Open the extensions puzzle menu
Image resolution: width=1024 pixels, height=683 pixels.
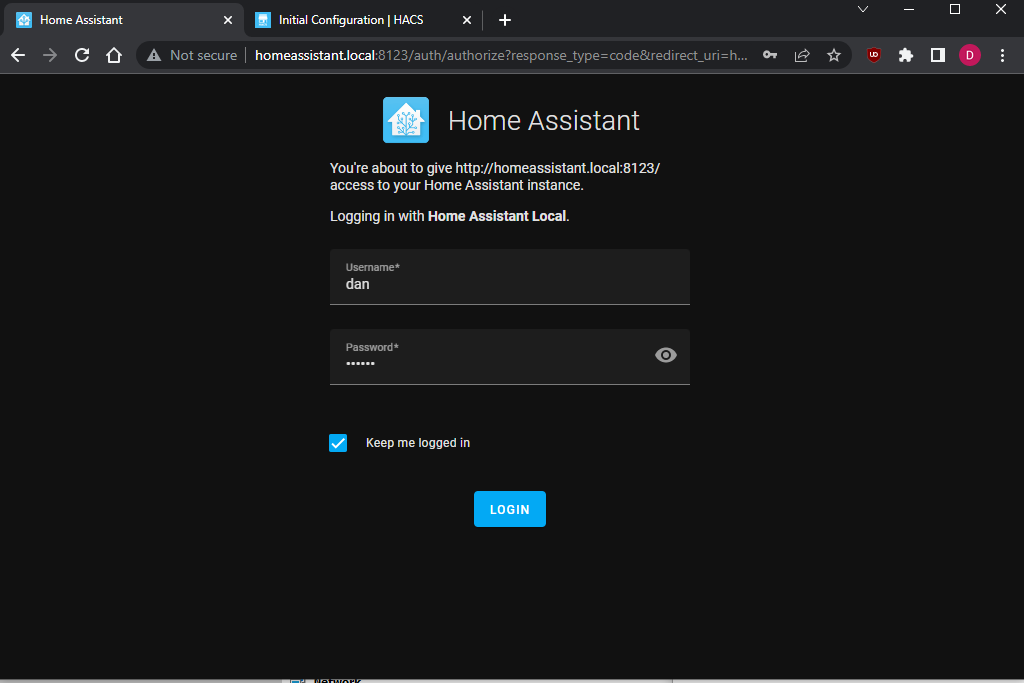[906, 56]
